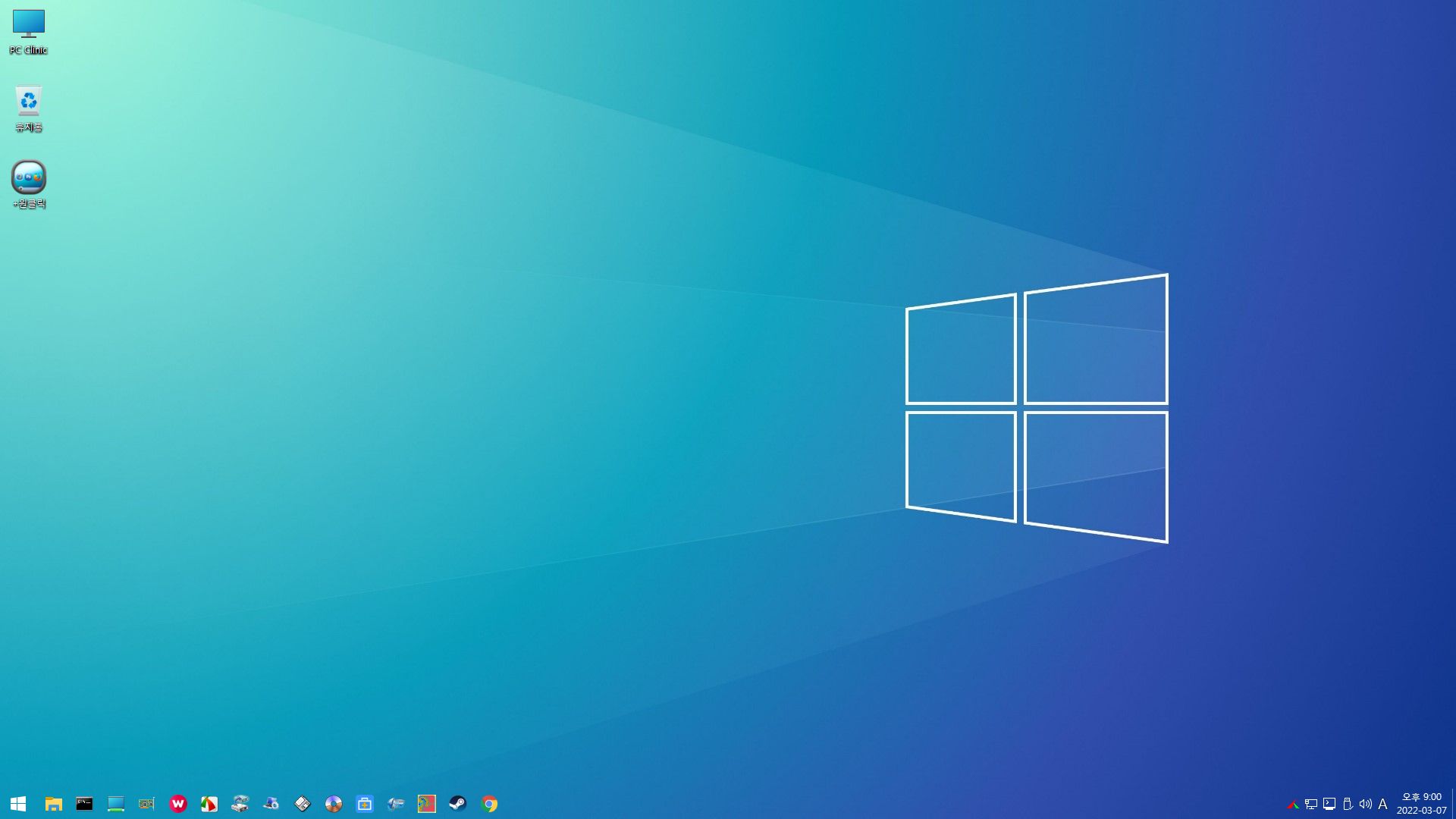Launch the floppy diskette tool icon

(302, 804)
